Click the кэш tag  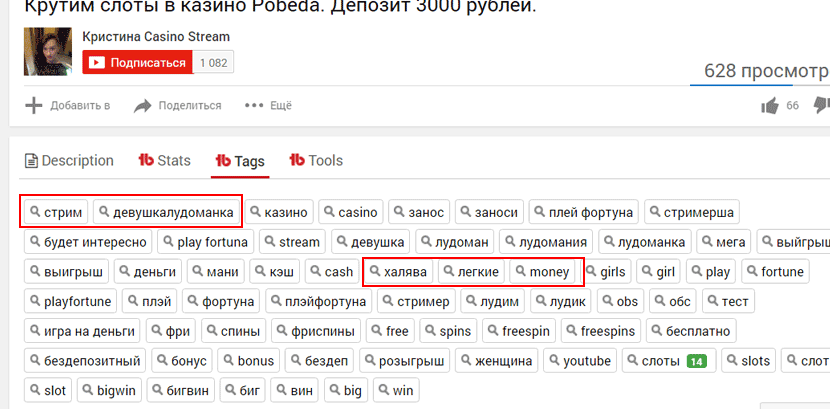[275, 271]
